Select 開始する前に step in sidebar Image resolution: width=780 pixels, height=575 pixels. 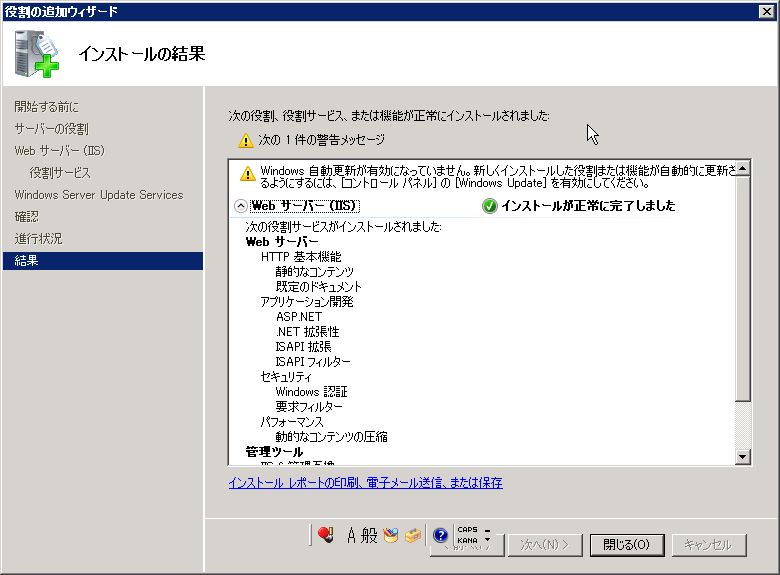click(x=46, y=106)
